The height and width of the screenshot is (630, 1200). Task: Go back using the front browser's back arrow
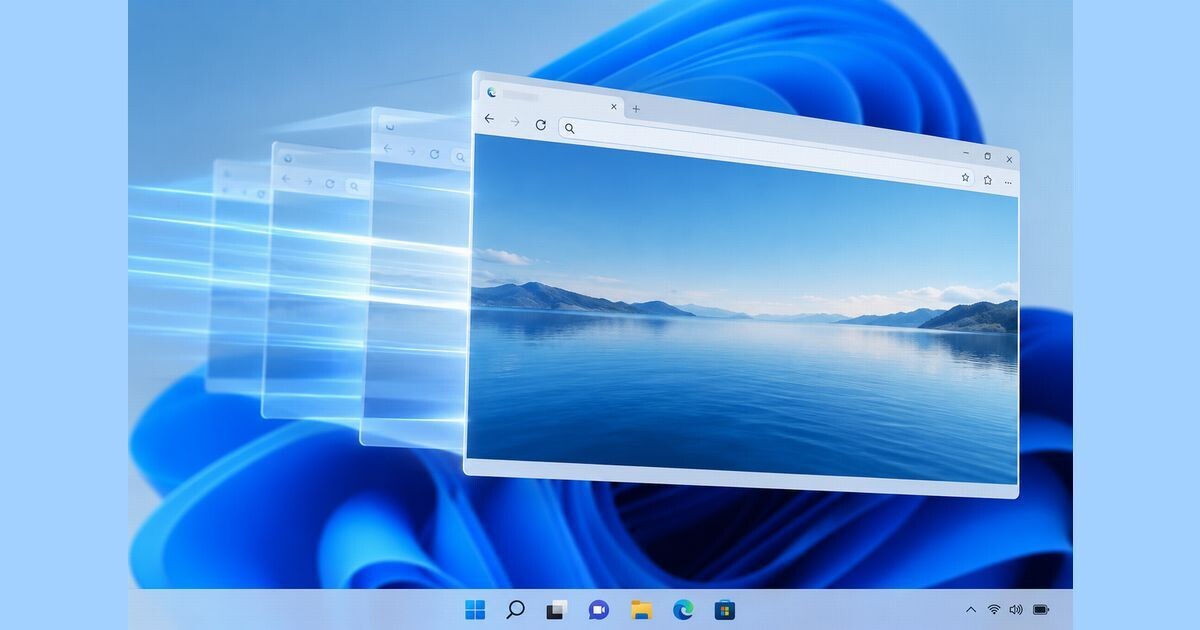[x=489, y=119]
